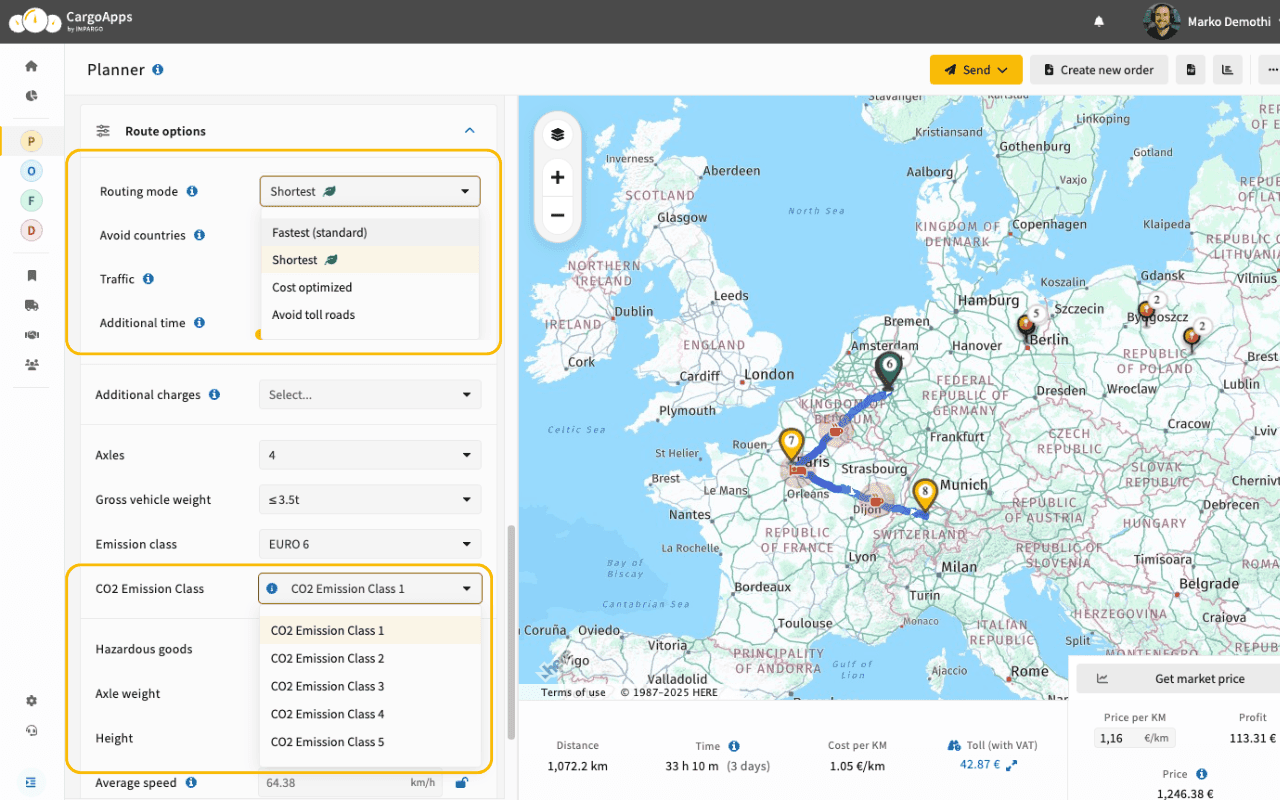
Task: Zoom in on the map
Action: tap(557, 177)
